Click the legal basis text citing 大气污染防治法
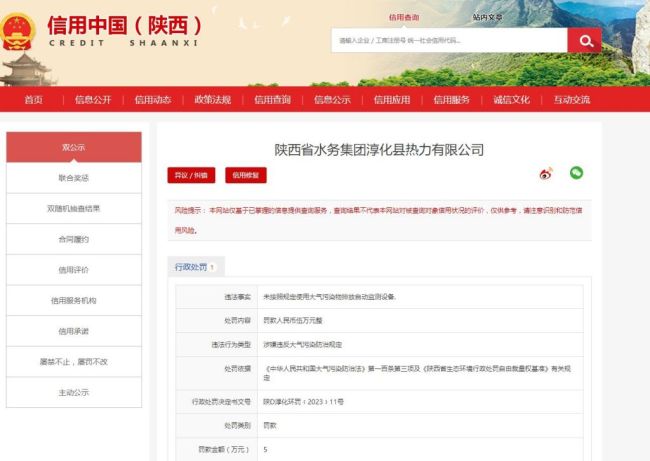 point(417,373)
